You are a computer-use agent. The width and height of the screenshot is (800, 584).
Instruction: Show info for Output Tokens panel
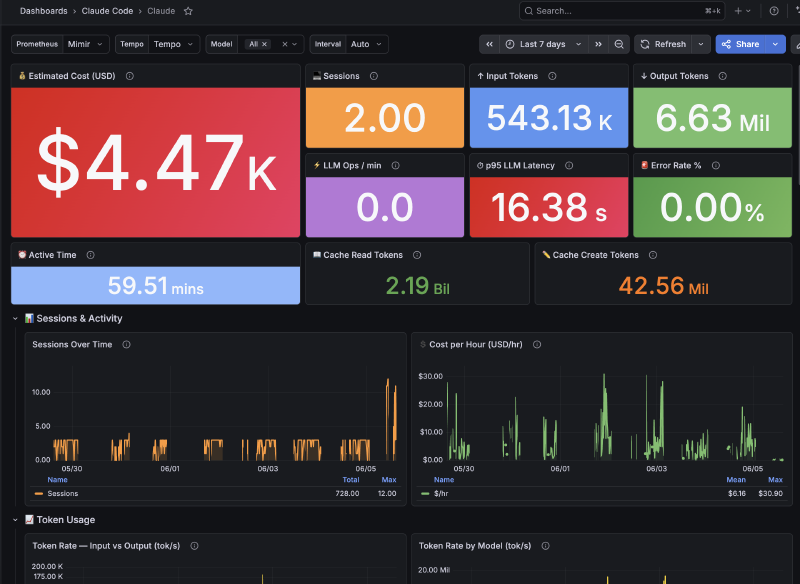click(722, 76)
